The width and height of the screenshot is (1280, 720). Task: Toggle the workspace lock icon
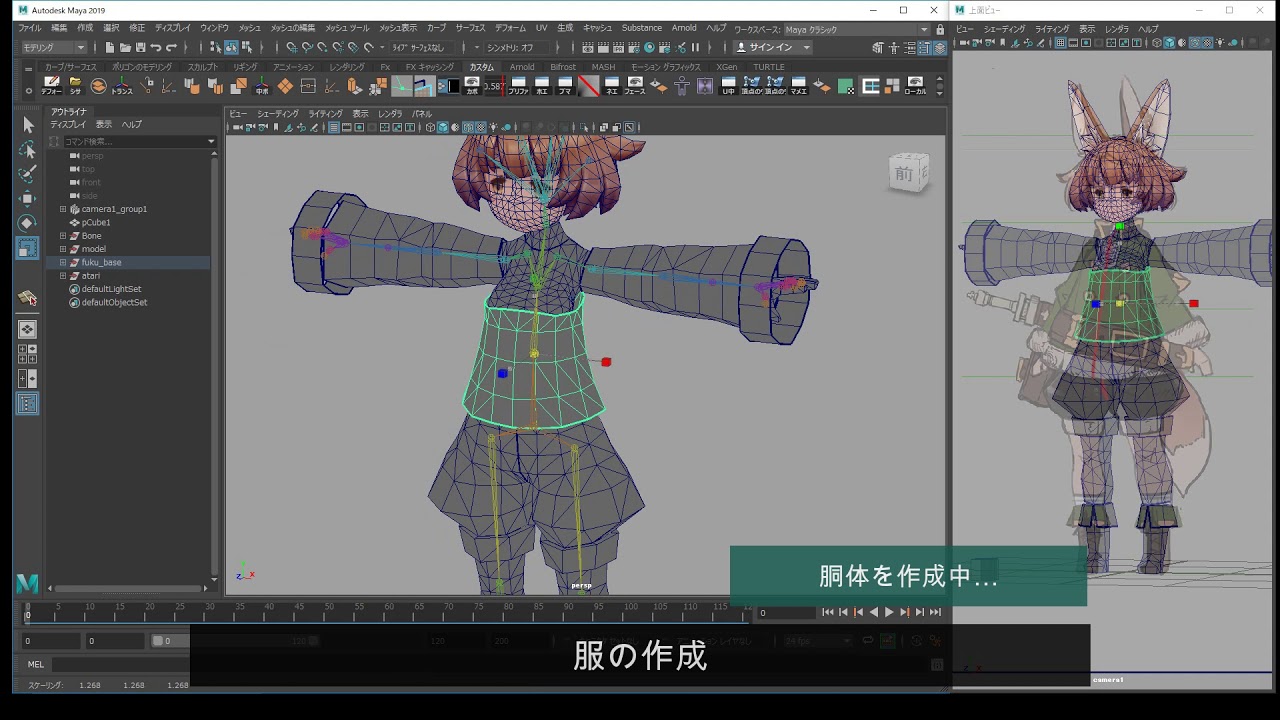pos(938,30)
